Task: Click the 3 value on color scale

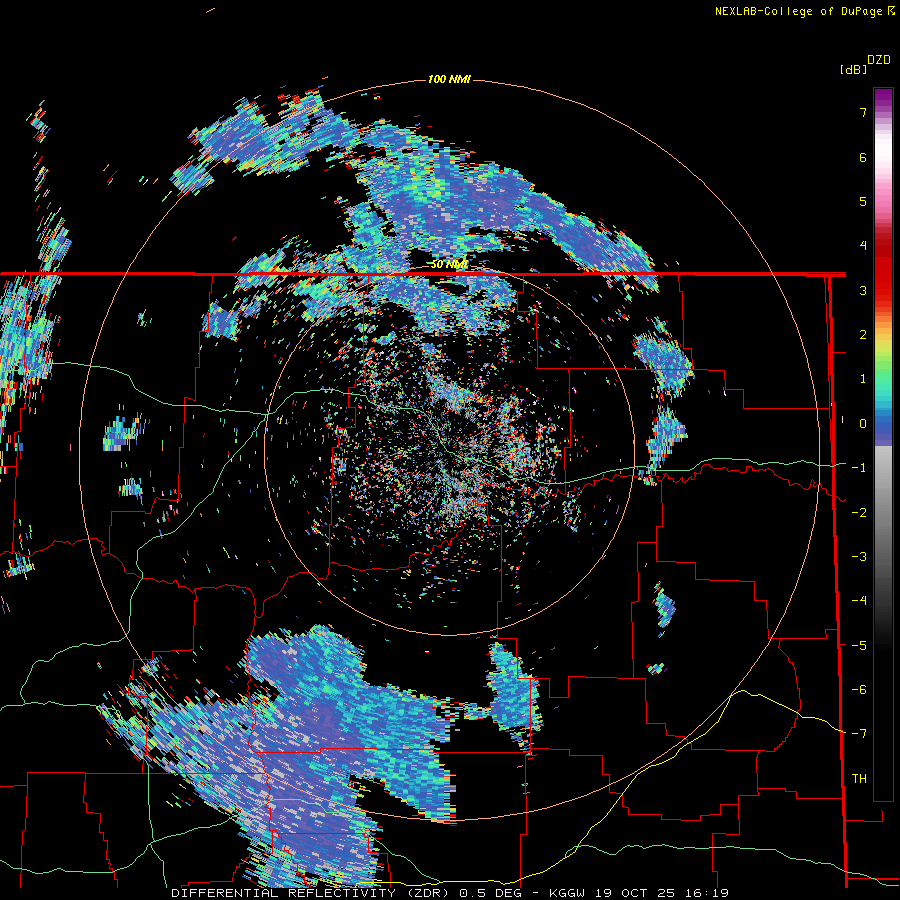Action: coord(863,290)
